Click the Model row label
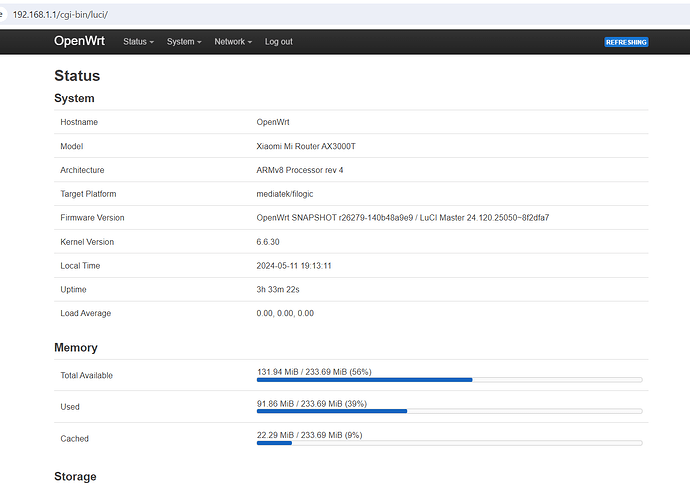 pyautogui.click(x=72, y=146)
